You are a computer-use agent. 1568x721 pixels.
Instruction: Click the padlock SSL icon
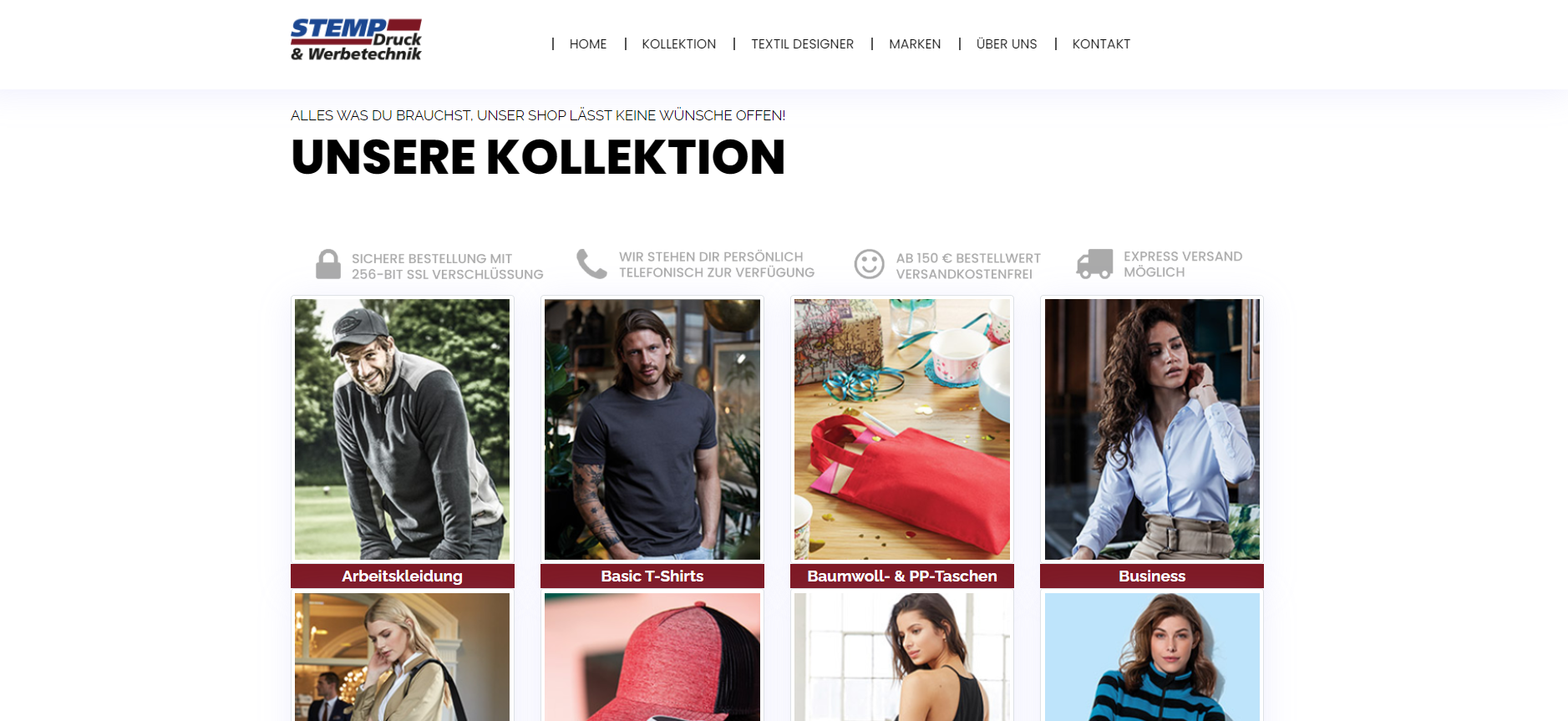pos(328,264)
